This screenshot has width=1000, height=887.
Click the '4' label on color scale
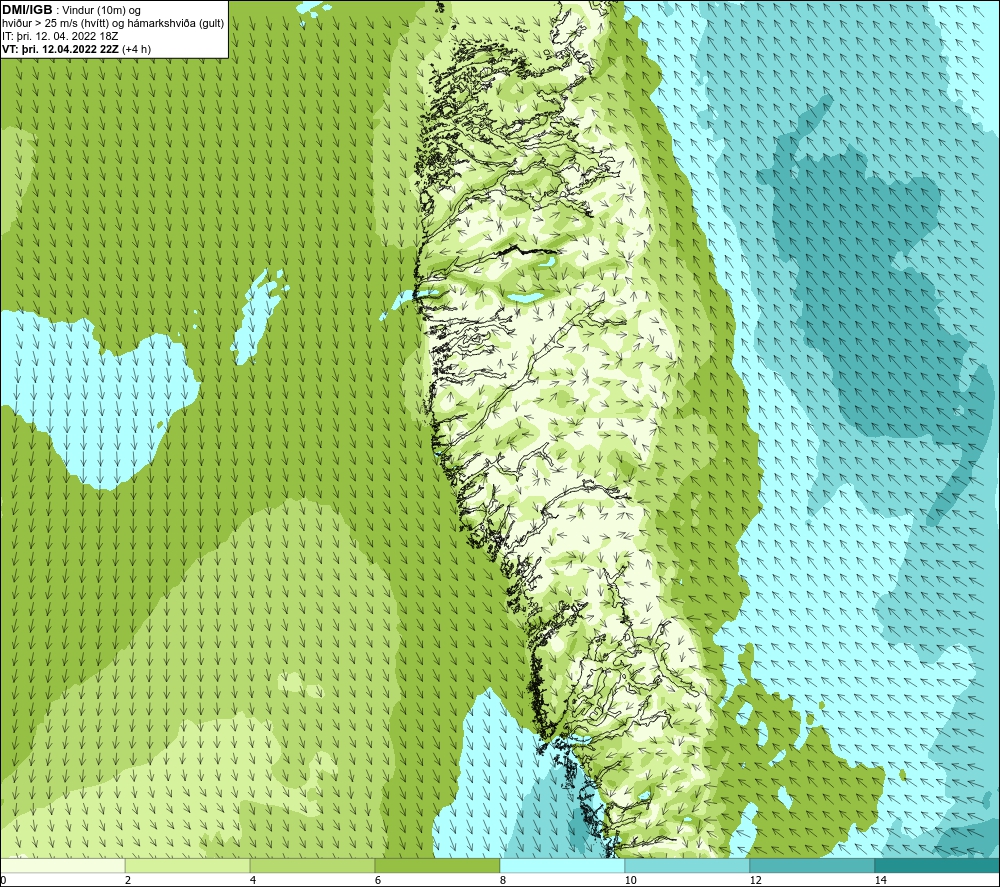pyautogui.click(x=253, y=880)
